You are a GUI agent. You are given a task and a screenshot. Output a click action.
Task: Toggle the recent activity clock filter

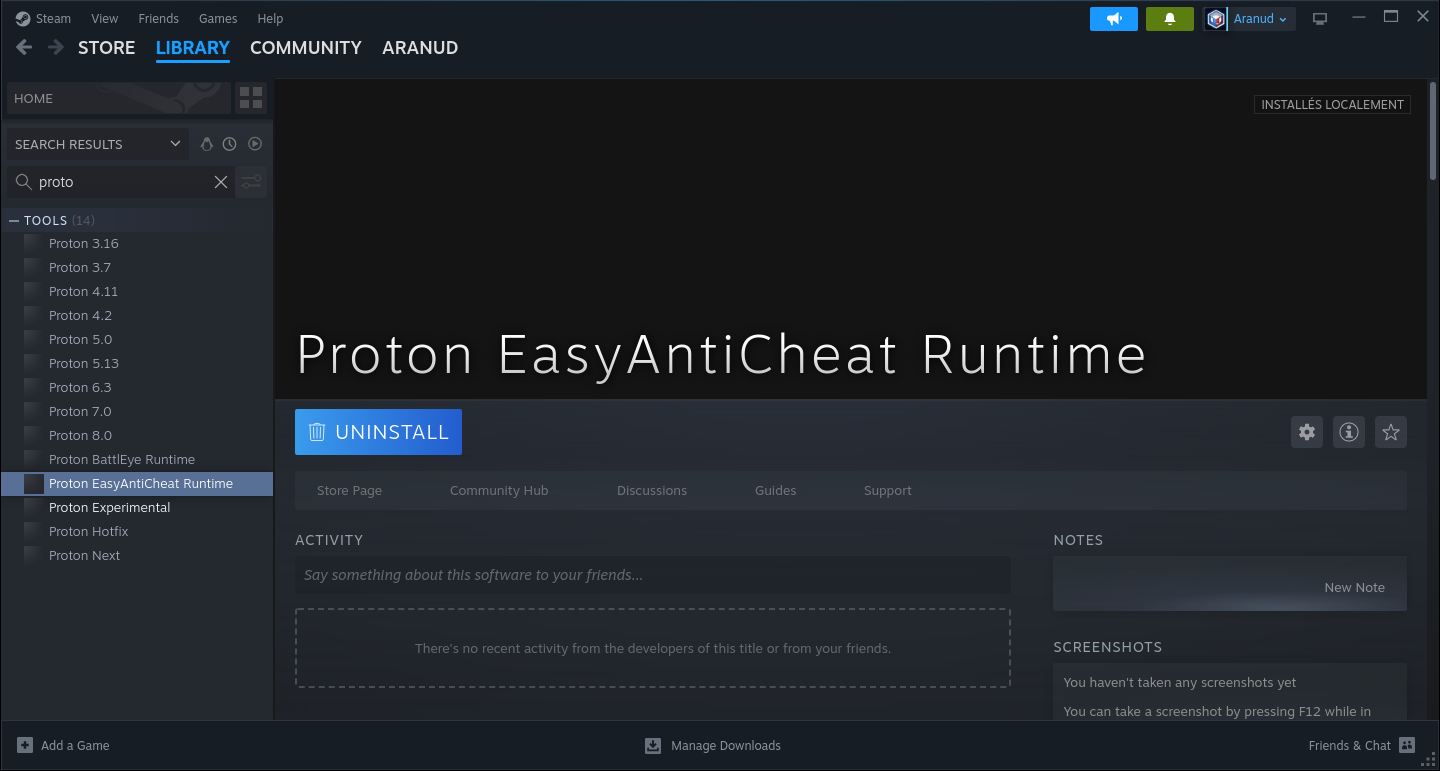(x=230, y=144)
